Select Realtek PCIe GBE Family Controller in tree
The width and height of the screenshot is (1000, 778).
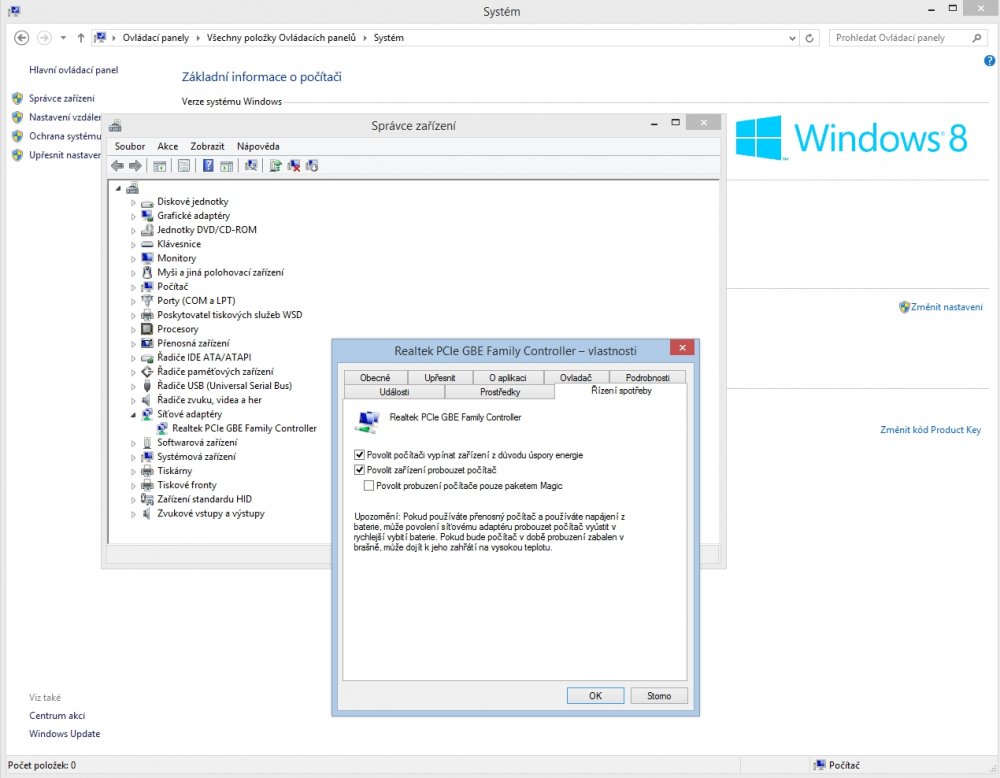244,429
